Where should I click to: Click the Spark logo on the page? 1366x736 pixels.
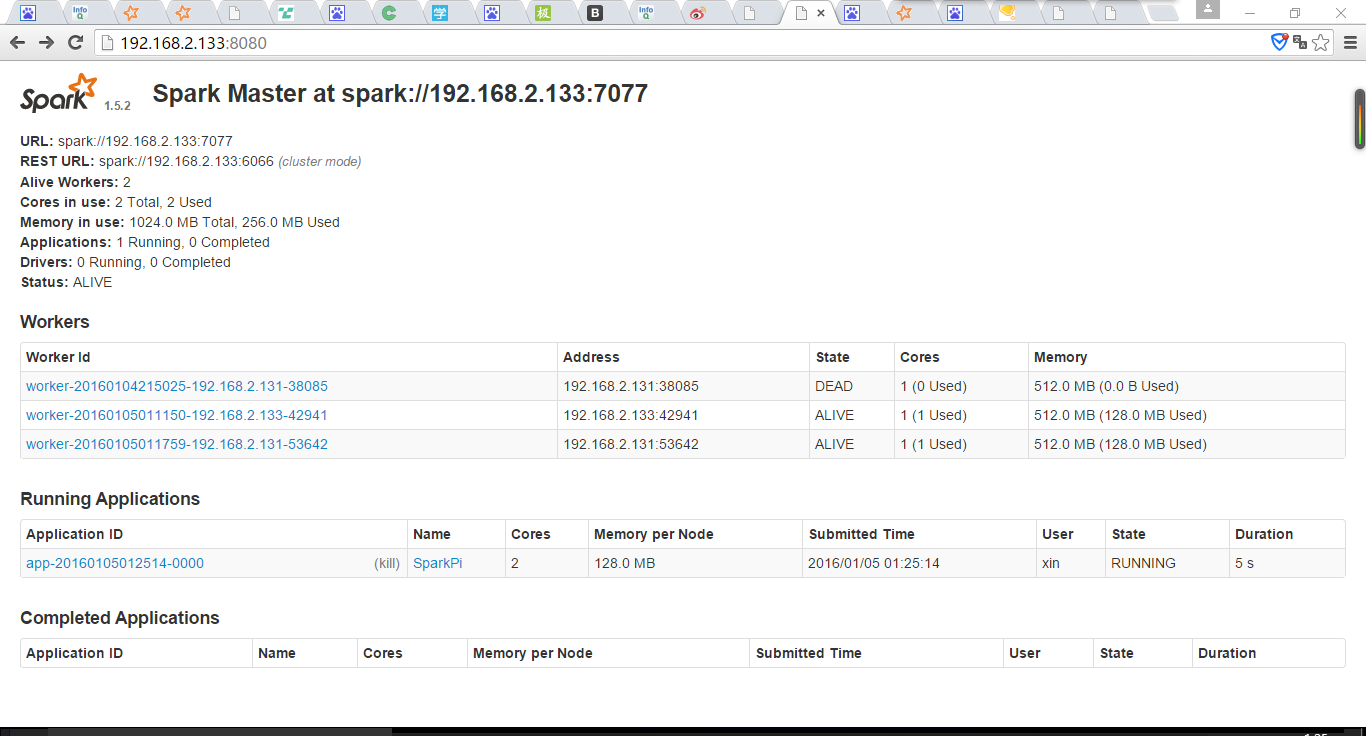(57, 92)
